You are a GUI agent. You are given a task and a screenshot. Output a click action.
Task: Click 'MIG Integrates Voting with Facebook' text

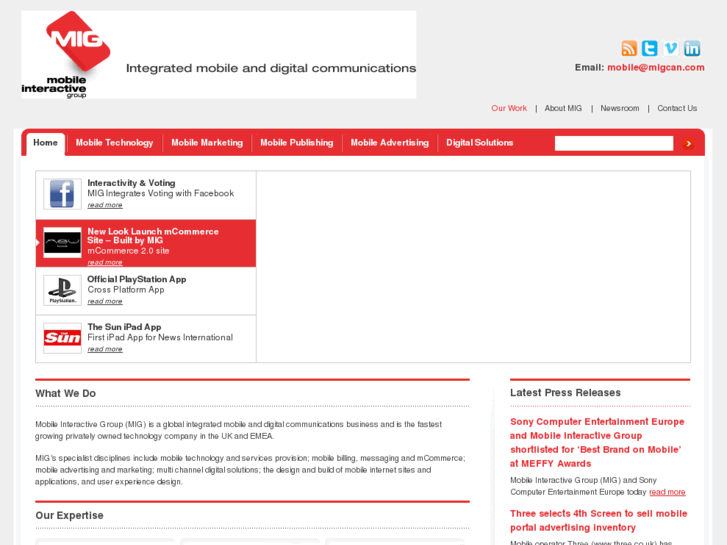click(x=160, y=193)
